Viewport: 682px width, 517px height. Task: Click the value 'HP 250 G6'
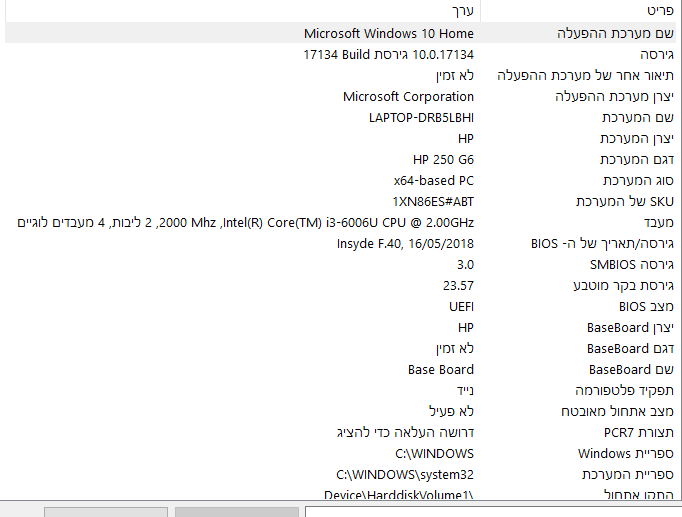(443, 160)
